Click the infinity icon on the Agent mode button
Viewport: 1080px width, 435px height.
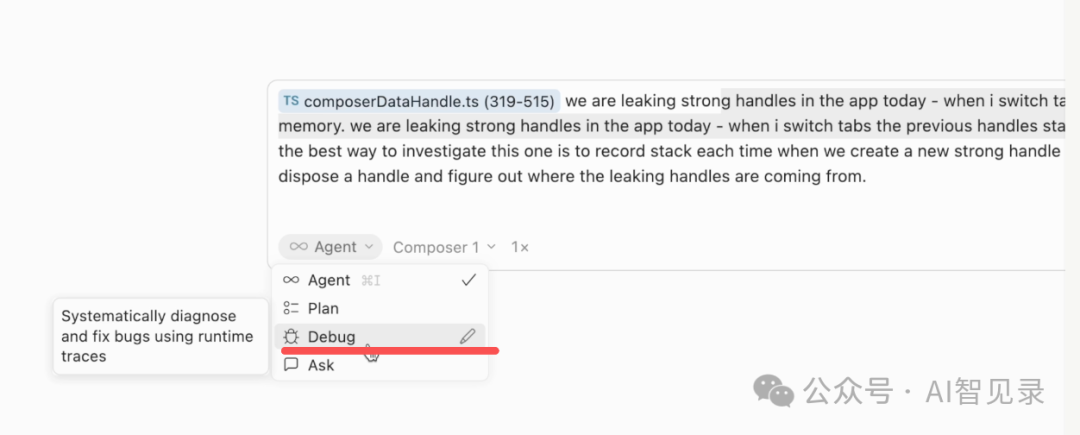click(298, 247)
